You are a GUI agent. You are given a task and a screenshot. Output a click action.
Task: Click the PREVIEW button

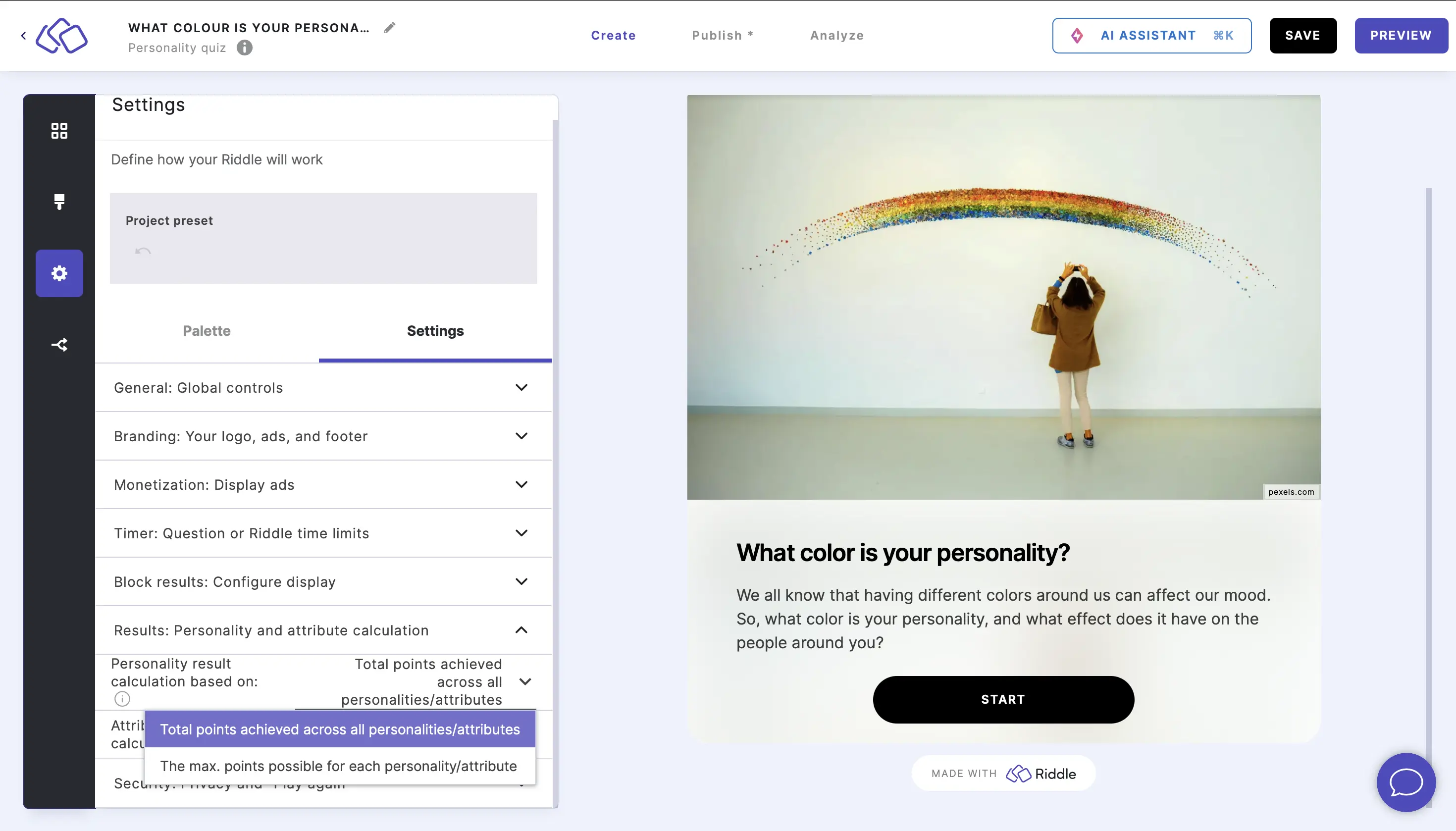[x=1401, y=35]
